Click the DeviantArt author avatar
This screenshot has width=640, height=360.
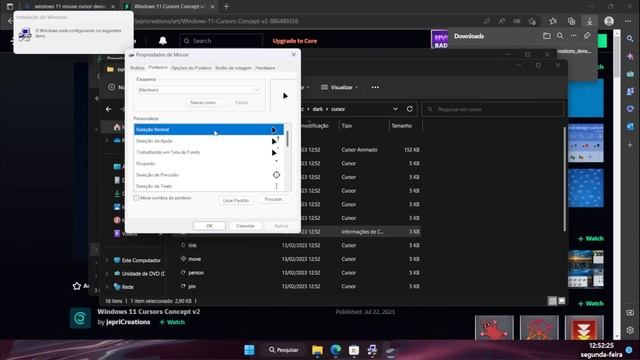coord(80,317)
